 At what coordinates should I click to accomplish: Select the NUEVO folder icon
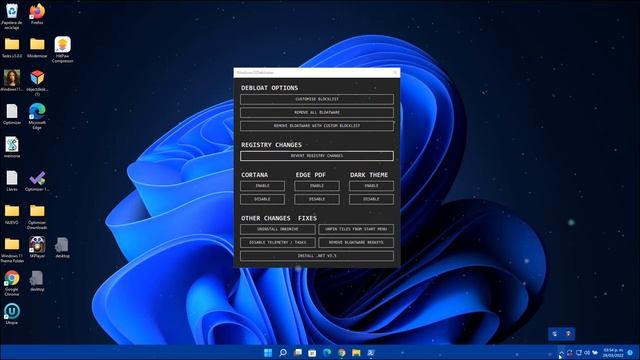coord(12,214)
